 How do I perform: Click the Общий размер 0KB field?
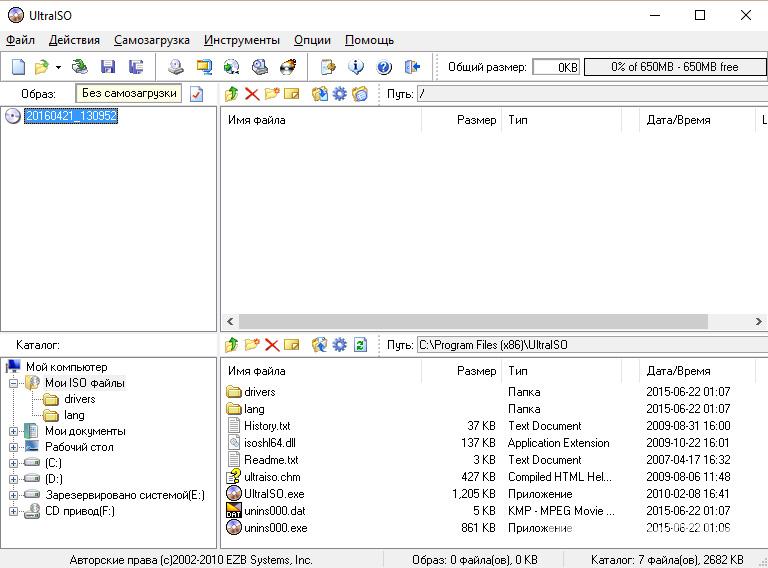(556, 67)
